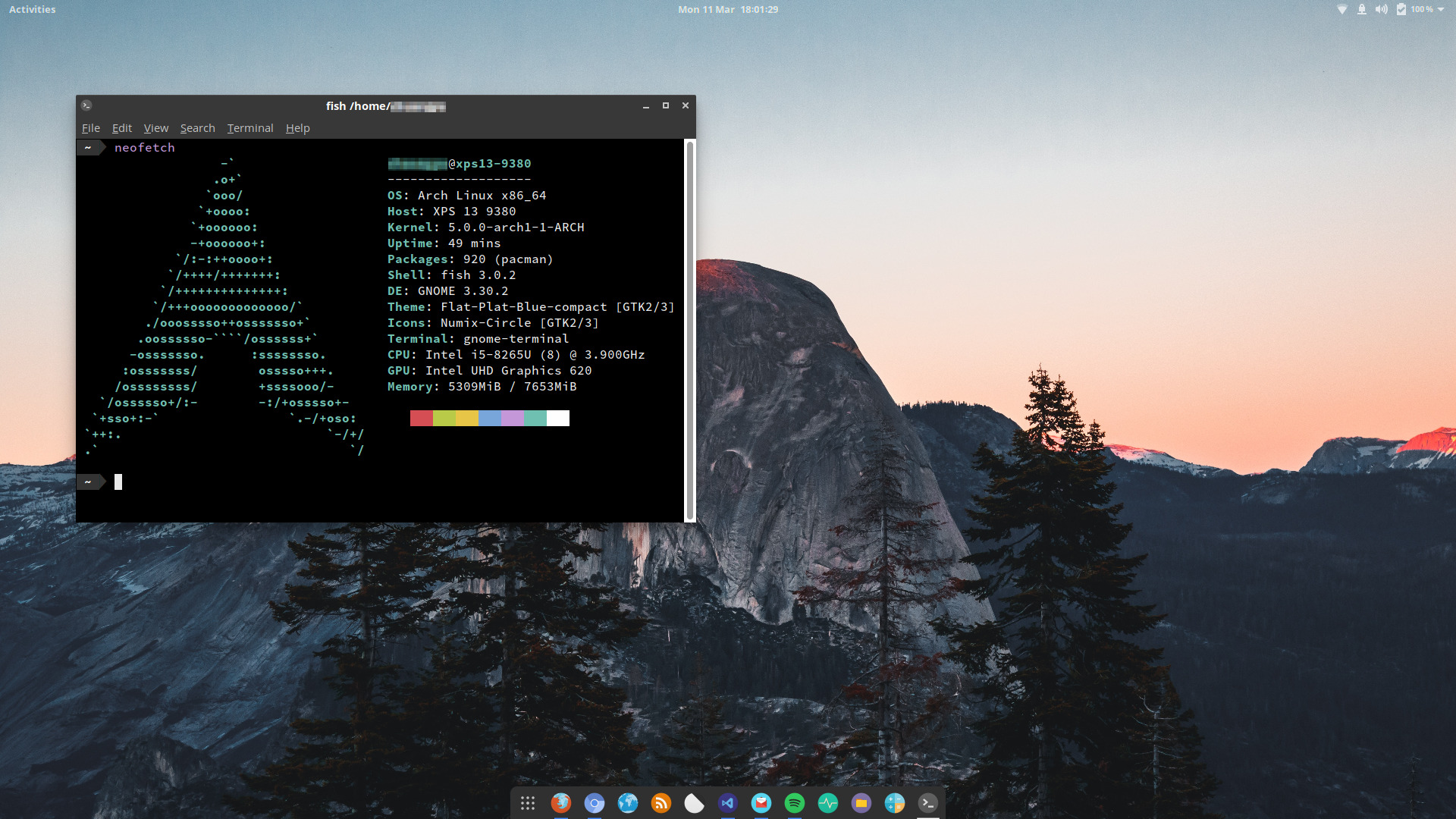The width and height of the screenshot is (1456, 819).
Task: Click the 'Packages: 920 (pacman)' line
Action: (470, 259)
